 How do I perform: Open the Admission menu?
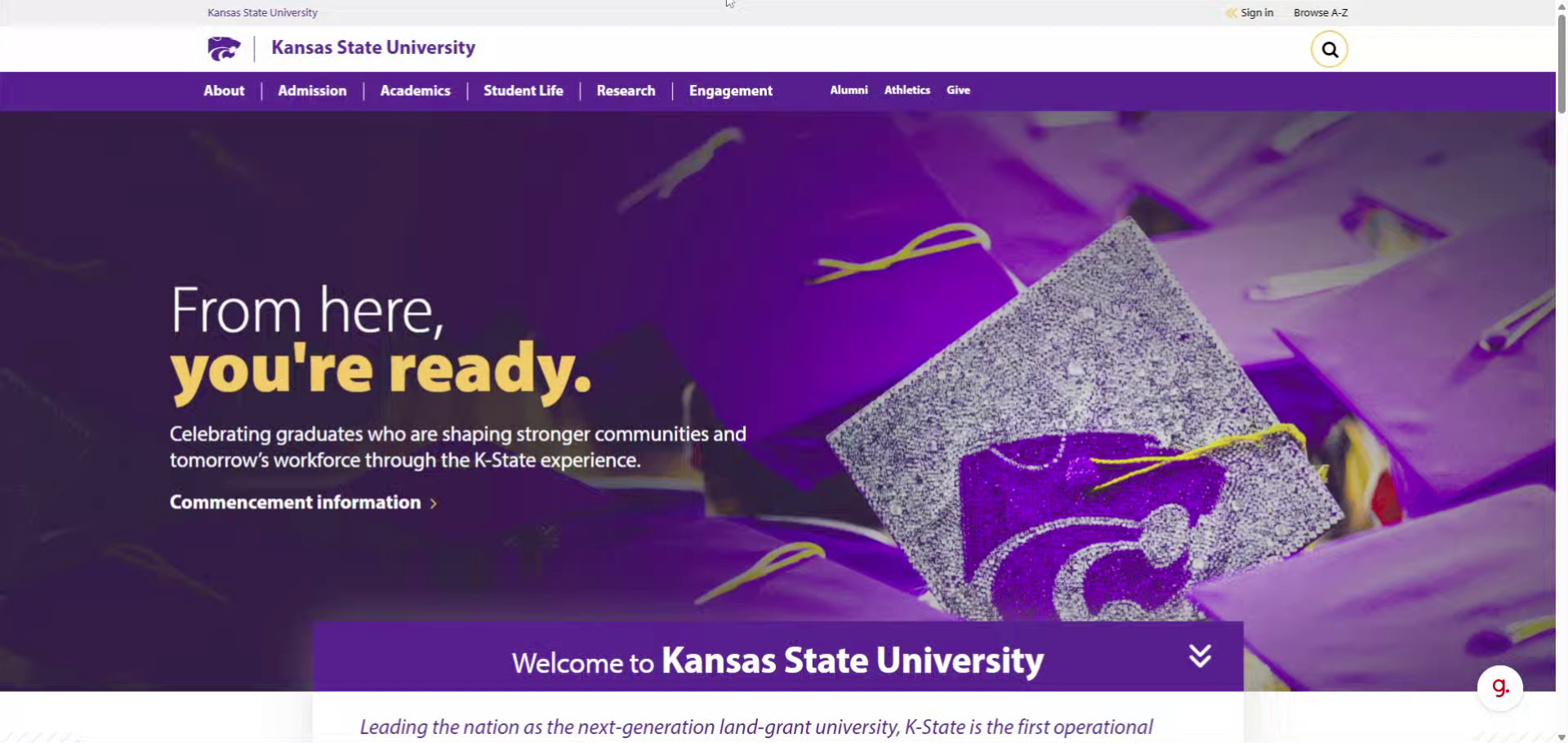312,91
